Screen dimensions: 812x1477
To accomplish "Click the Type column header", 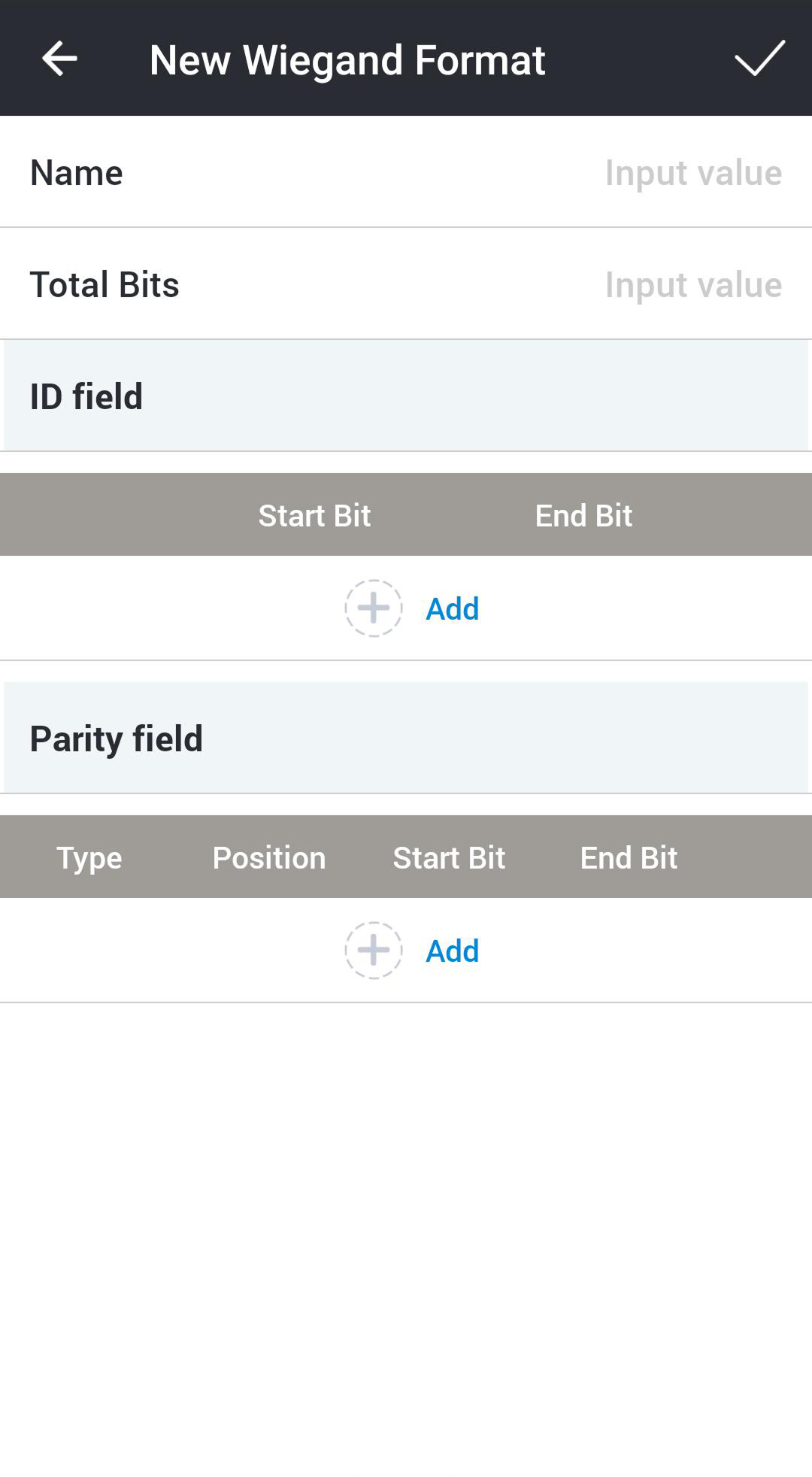I will coord(89,858).
